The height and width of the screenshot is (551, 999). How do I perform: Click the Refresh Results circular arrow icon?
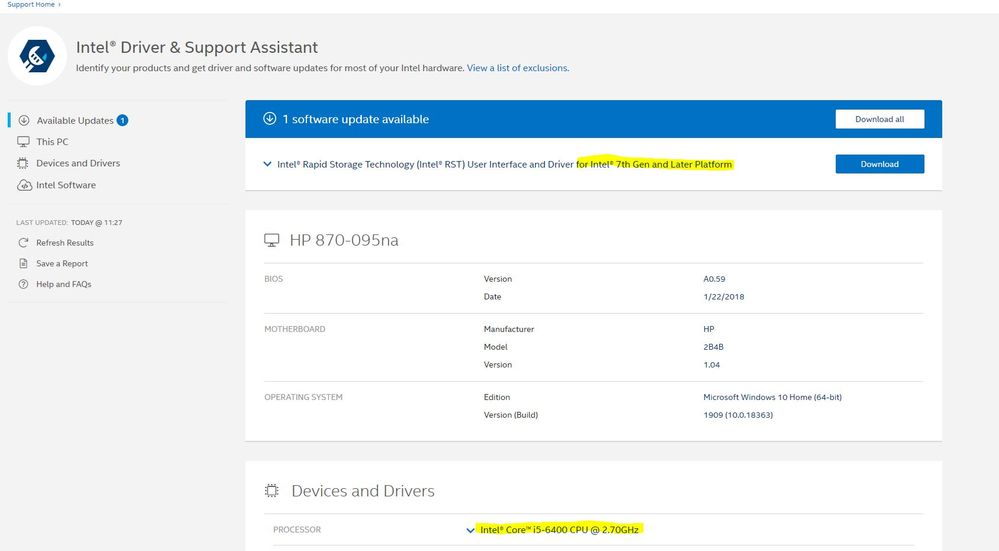[24, 243]
